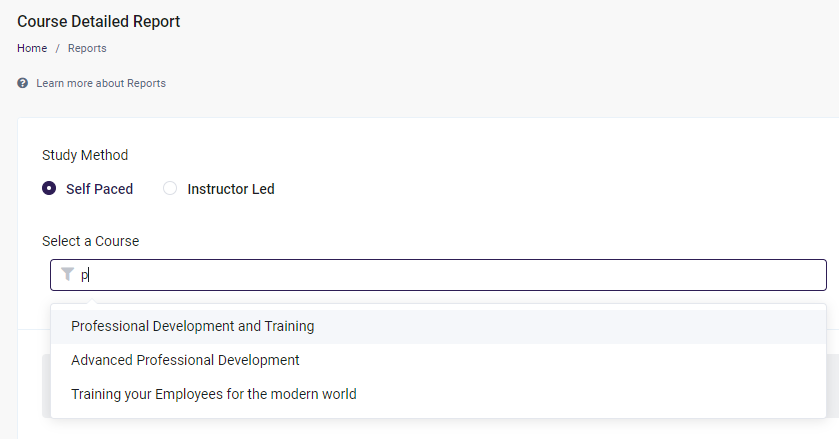
Task: Click empty space right of Instructor Led
Action: click(x=500, y=189)
